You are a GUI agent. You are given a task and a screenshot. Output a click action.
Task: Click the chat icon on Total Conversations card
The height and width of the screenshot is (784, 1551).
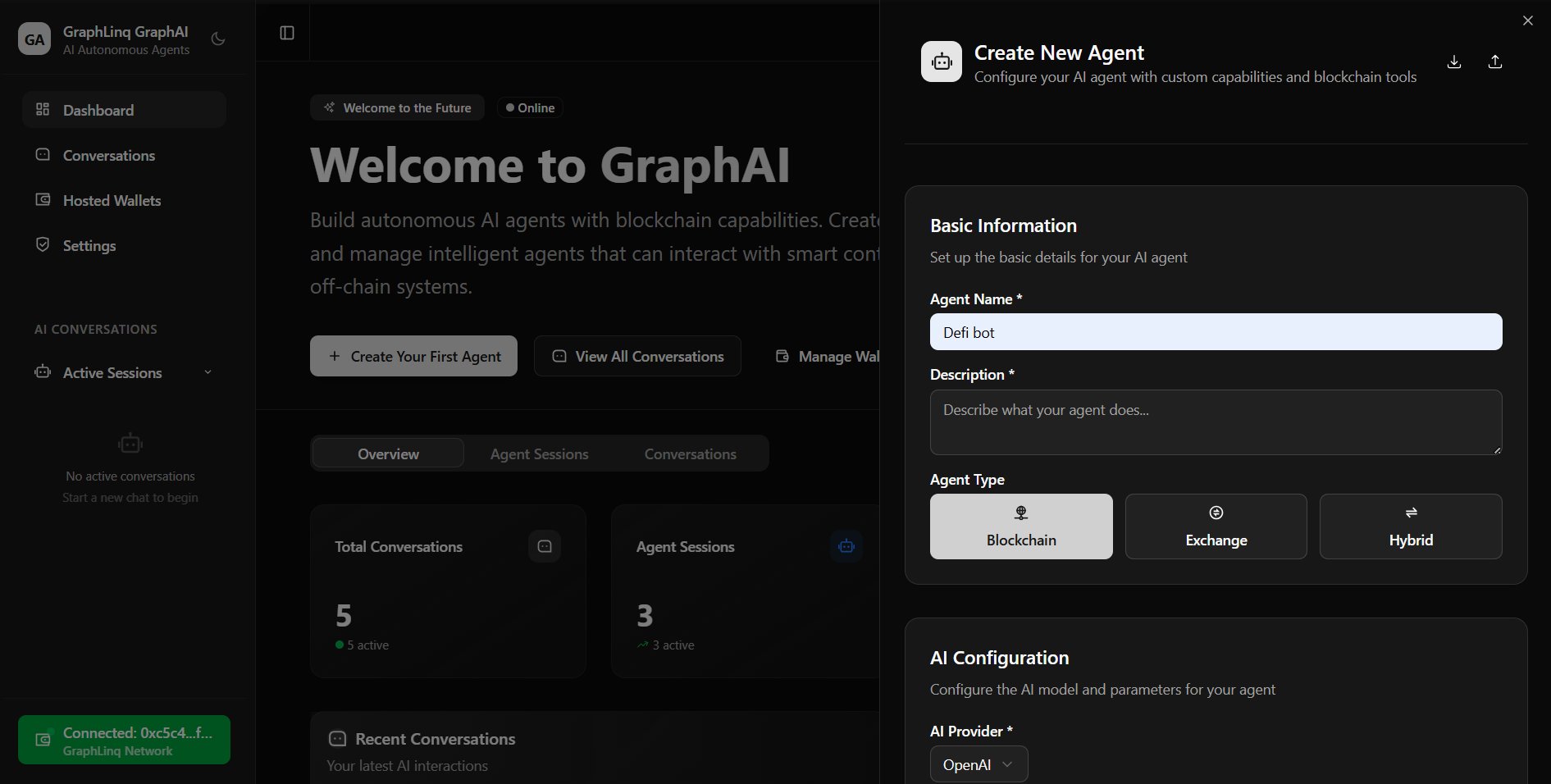[544, 546]
